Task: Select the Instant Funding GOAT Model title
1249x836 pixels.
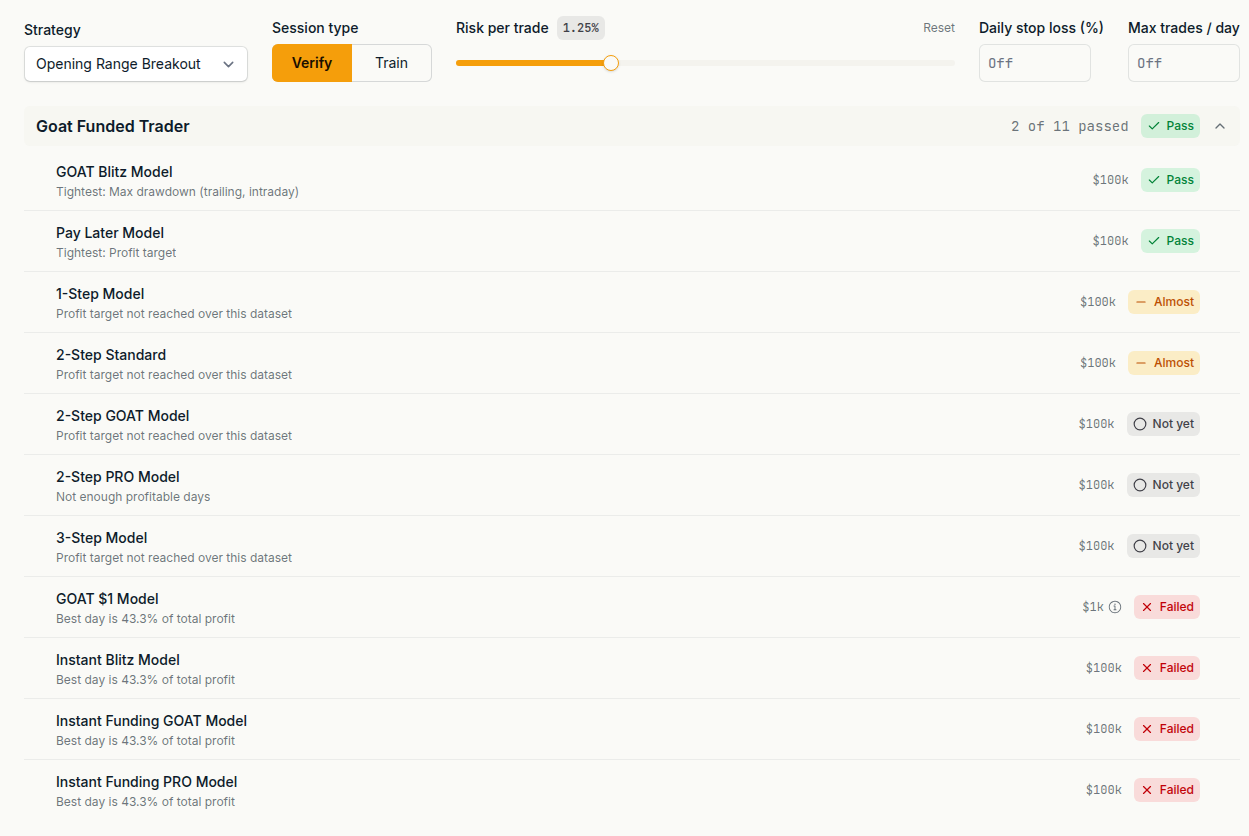Action: click(x=151, y=721)
